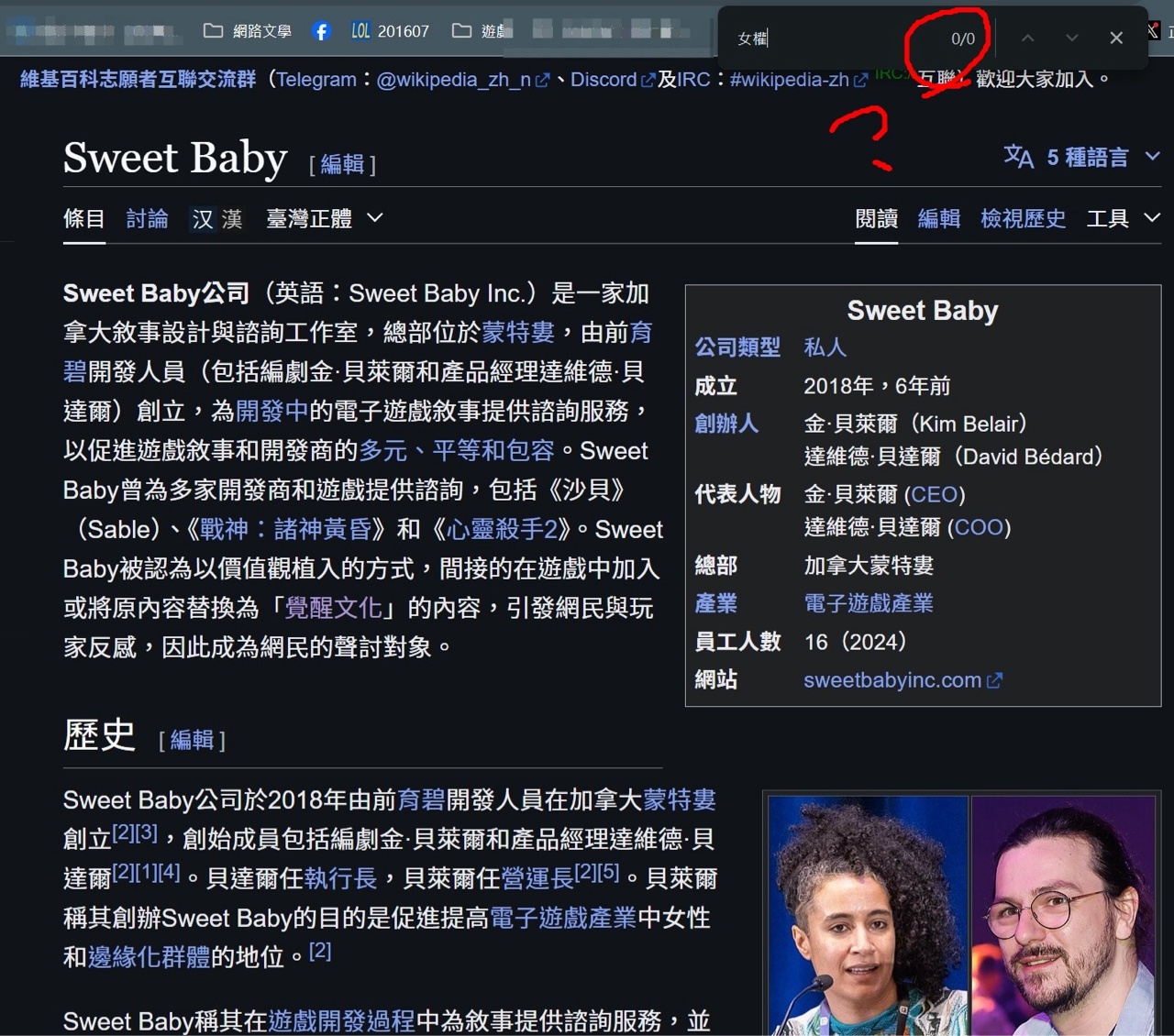Close the find-in-page bar
The height and width of the screenshot is (1036, 1174).
pos(1116,38)
